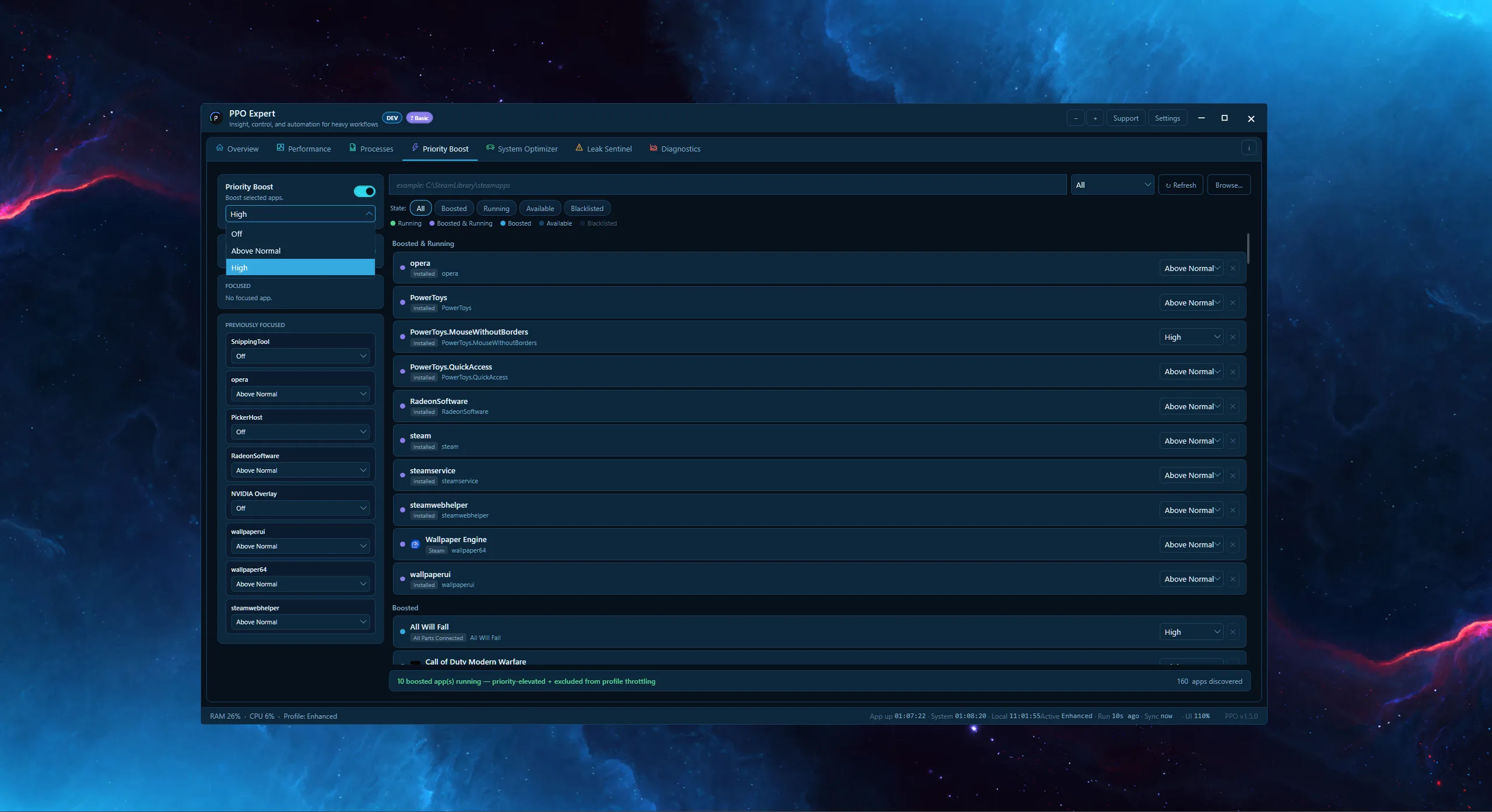Remove PowerToys.MouseWithoutBorders with X icon

(1233, 337)
